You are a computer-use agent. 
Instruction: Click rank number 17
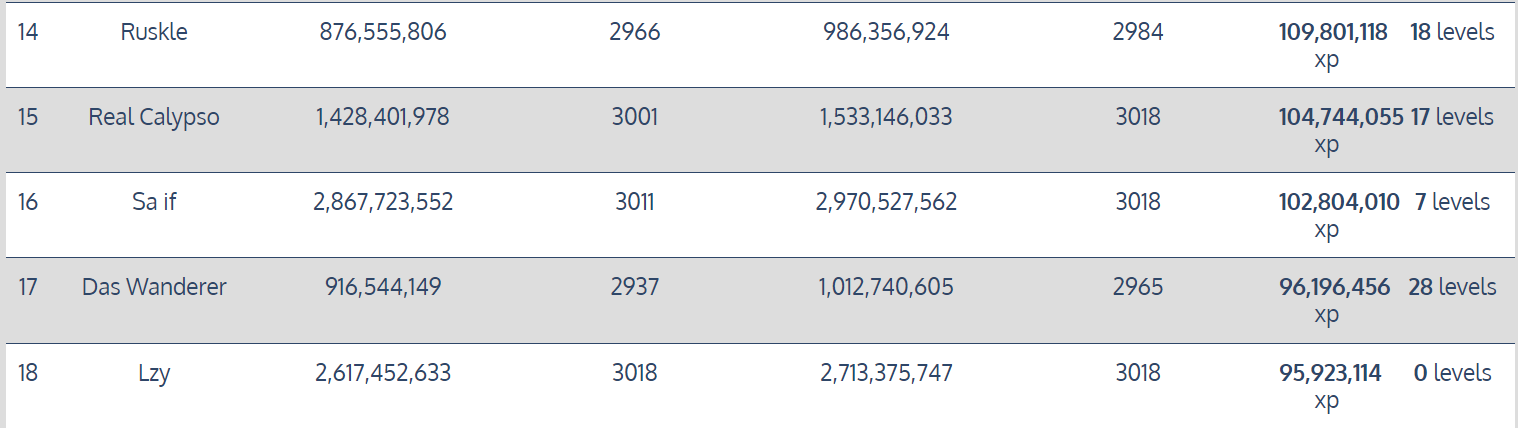(28, 287)
